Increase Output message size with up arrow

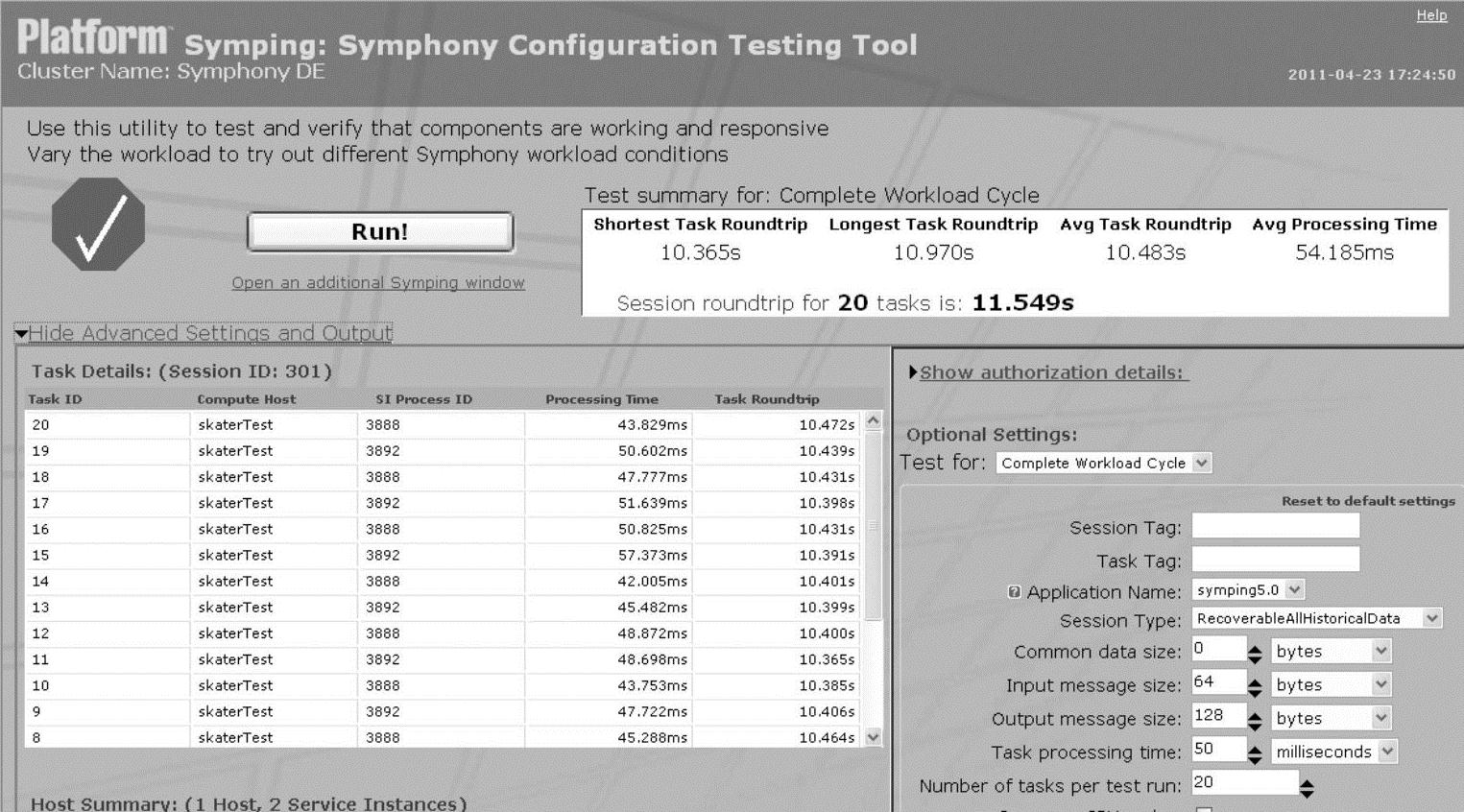click(x=1255, y=715)
